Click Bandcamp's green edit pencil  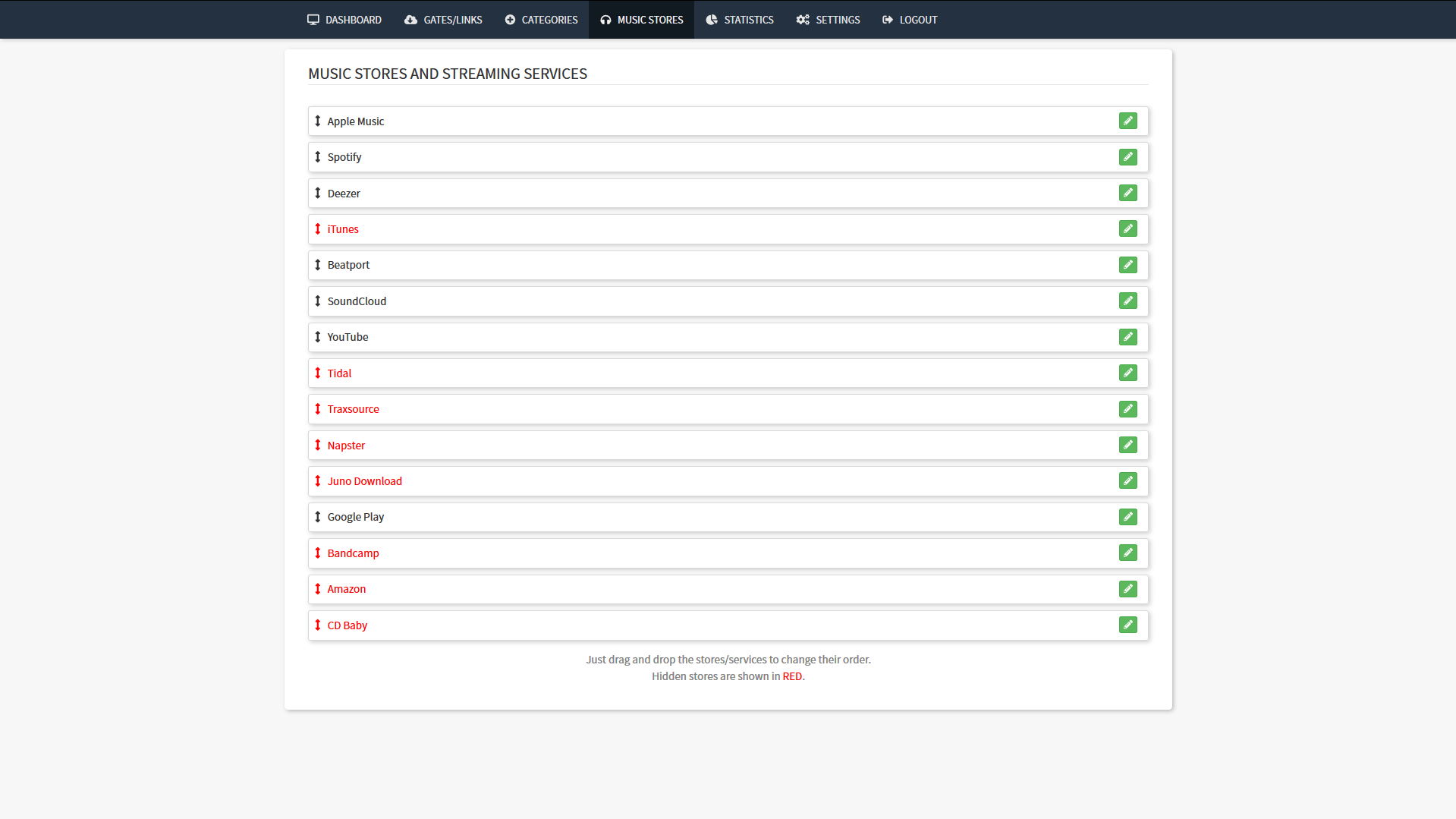click(x=1127, y=553)
